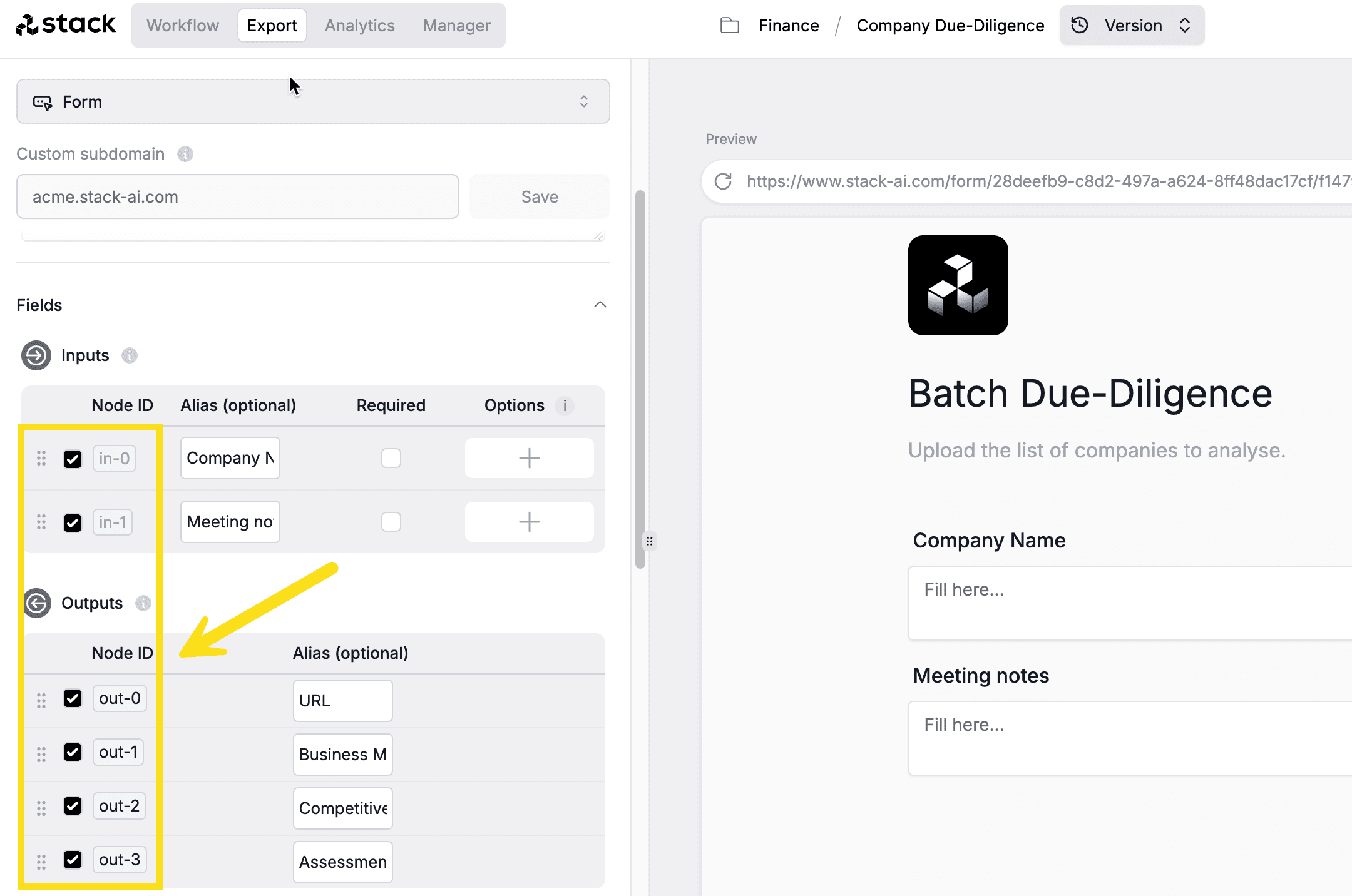This screenshot has height=896, width=1352.
Task: Click the out-1 node ID label
Action: coord(118,752)
